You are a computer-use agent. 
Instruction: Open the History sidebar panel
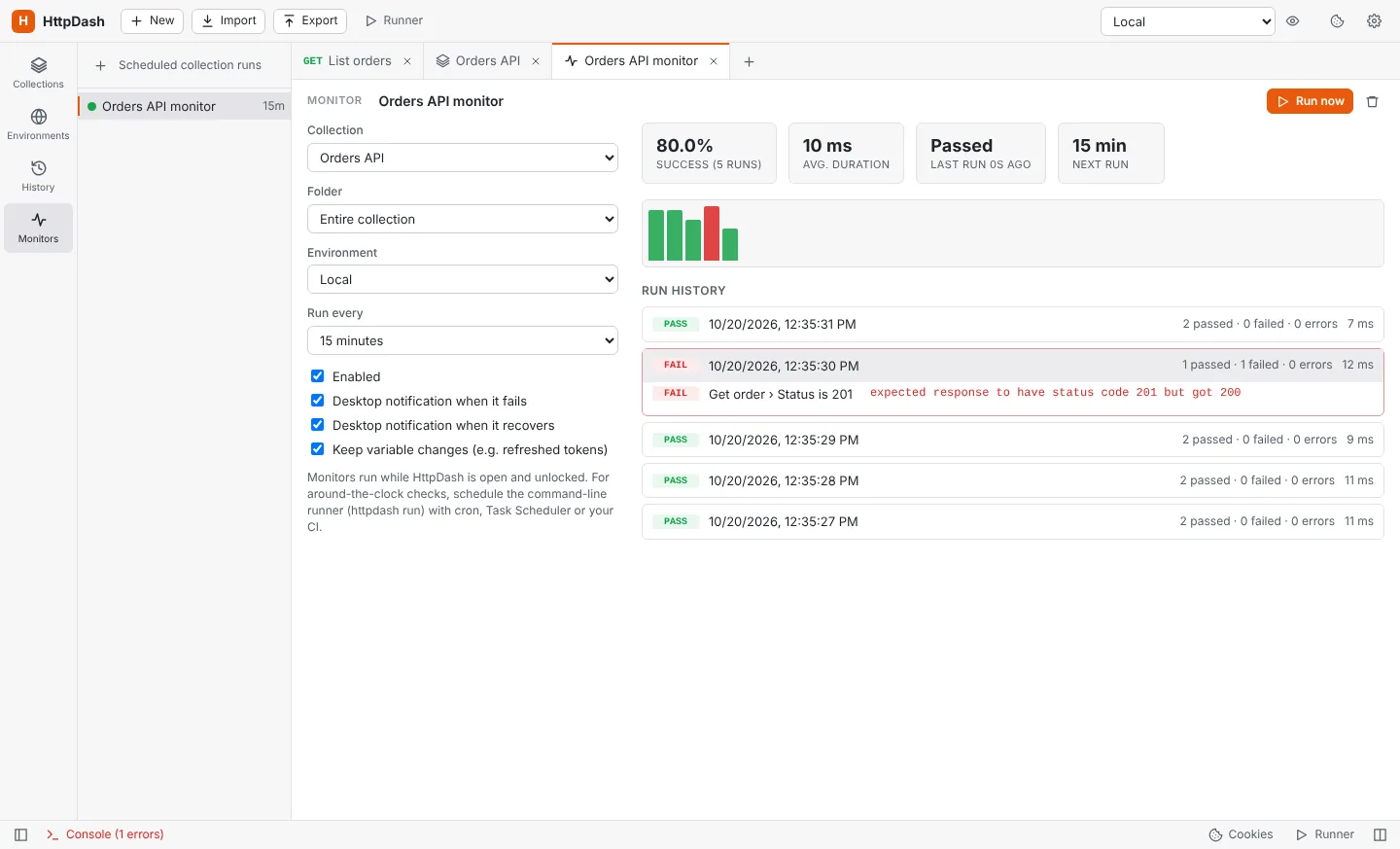38,176
